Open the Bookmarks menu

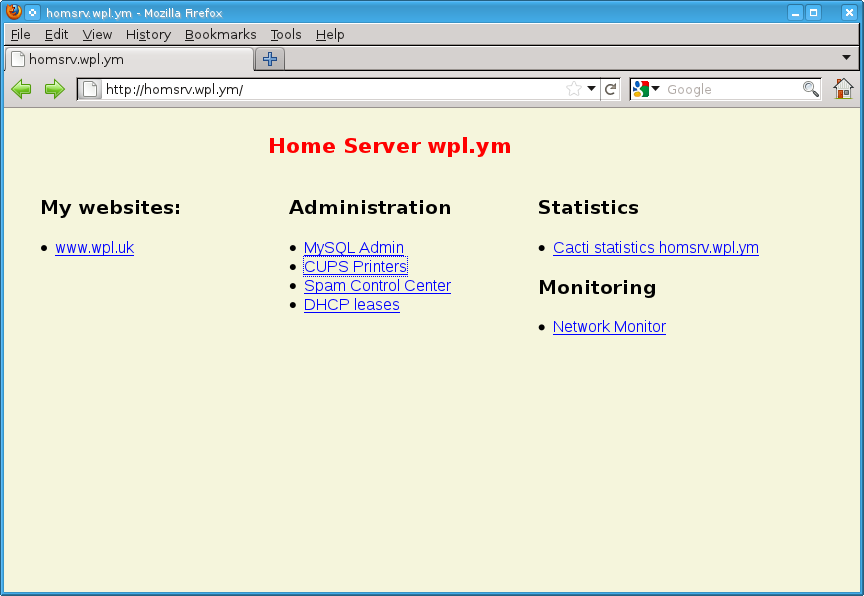(x=220, y=35)
